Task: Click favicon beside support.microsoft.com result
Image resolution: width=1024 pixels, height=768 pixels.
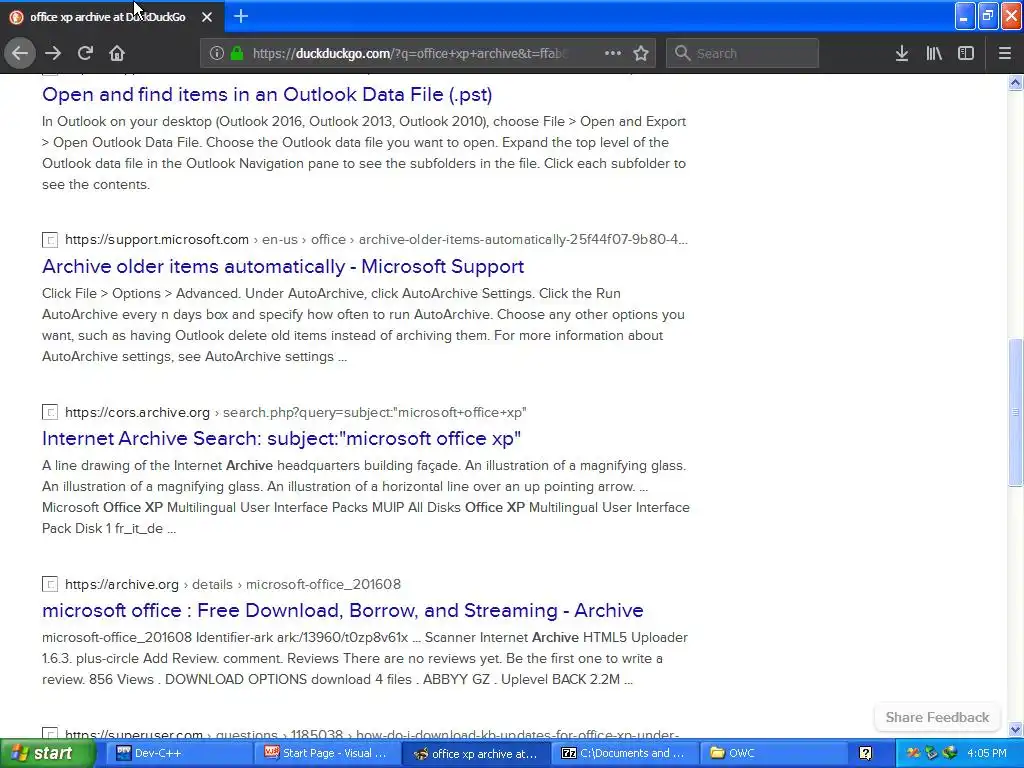Action: point(50,240)
